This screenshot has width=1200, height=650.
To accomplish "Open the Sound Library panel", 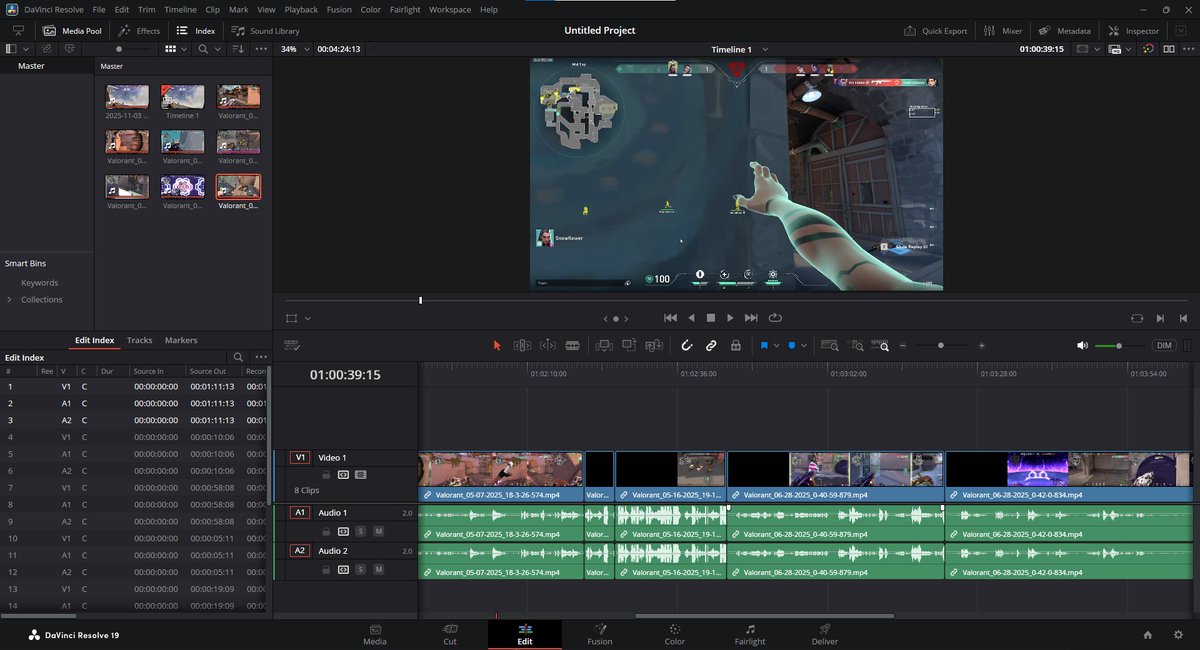I will pos(266,31).
